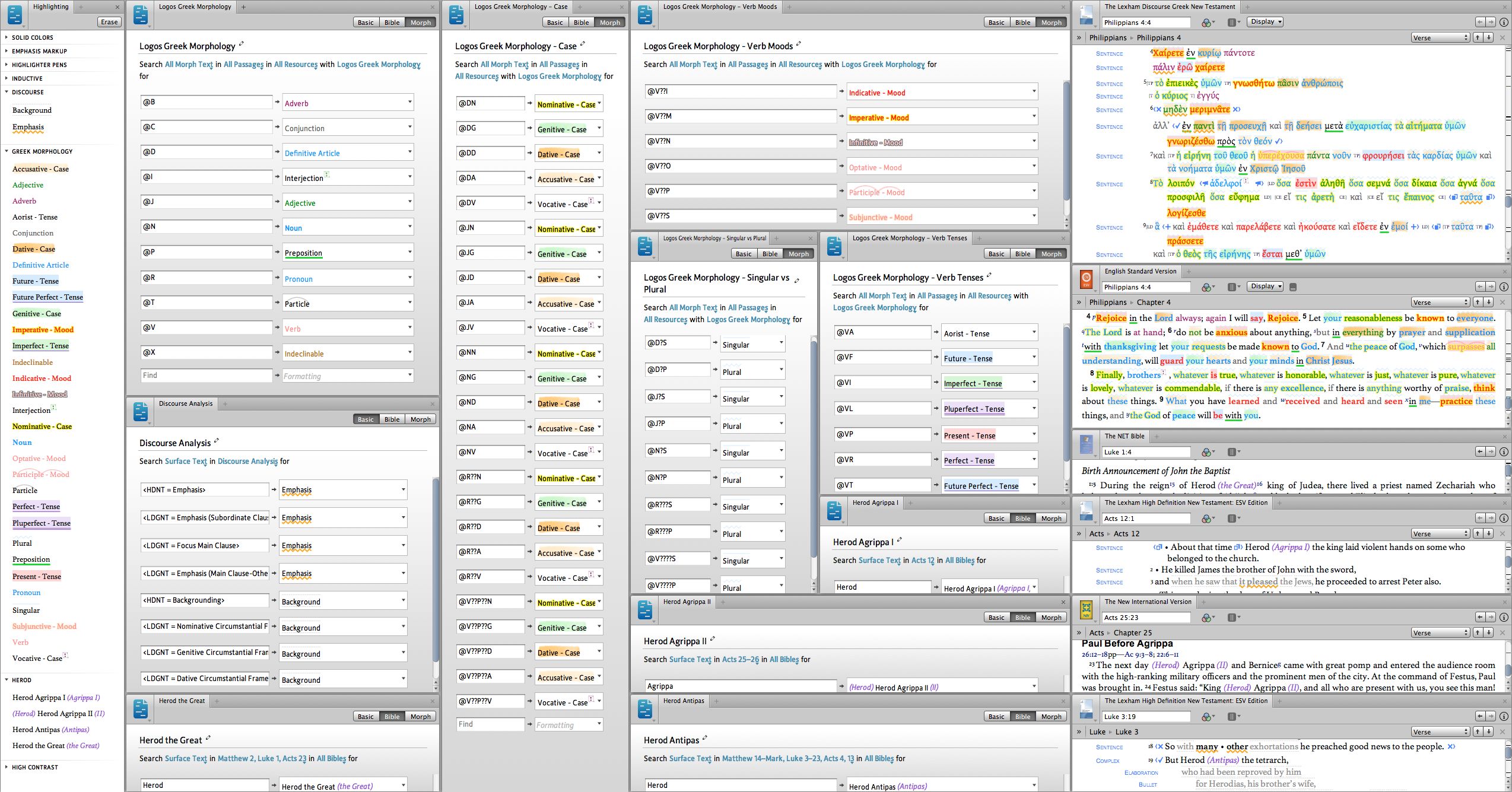Click the ESV book cover icon

1086,279
